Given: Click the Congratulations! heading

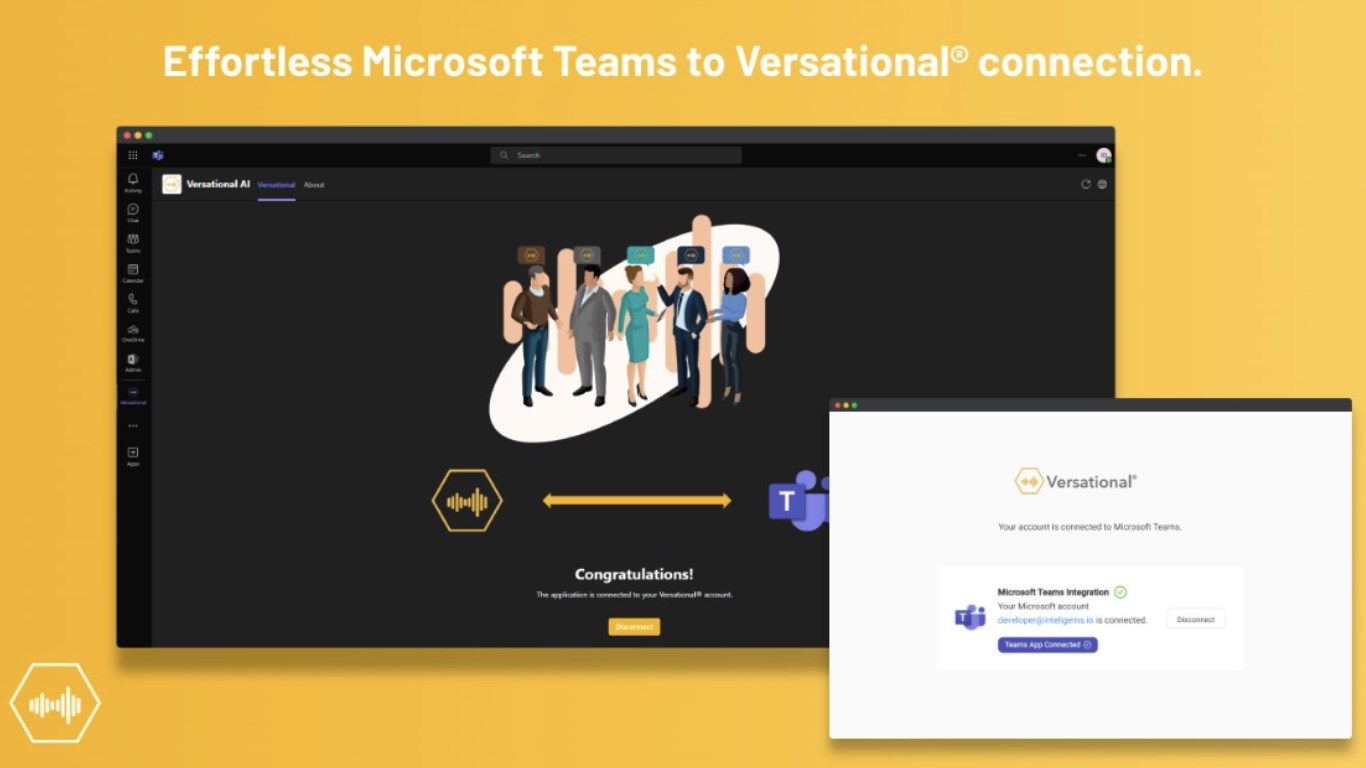Looking at the screenshot, I should pos(634,574).
